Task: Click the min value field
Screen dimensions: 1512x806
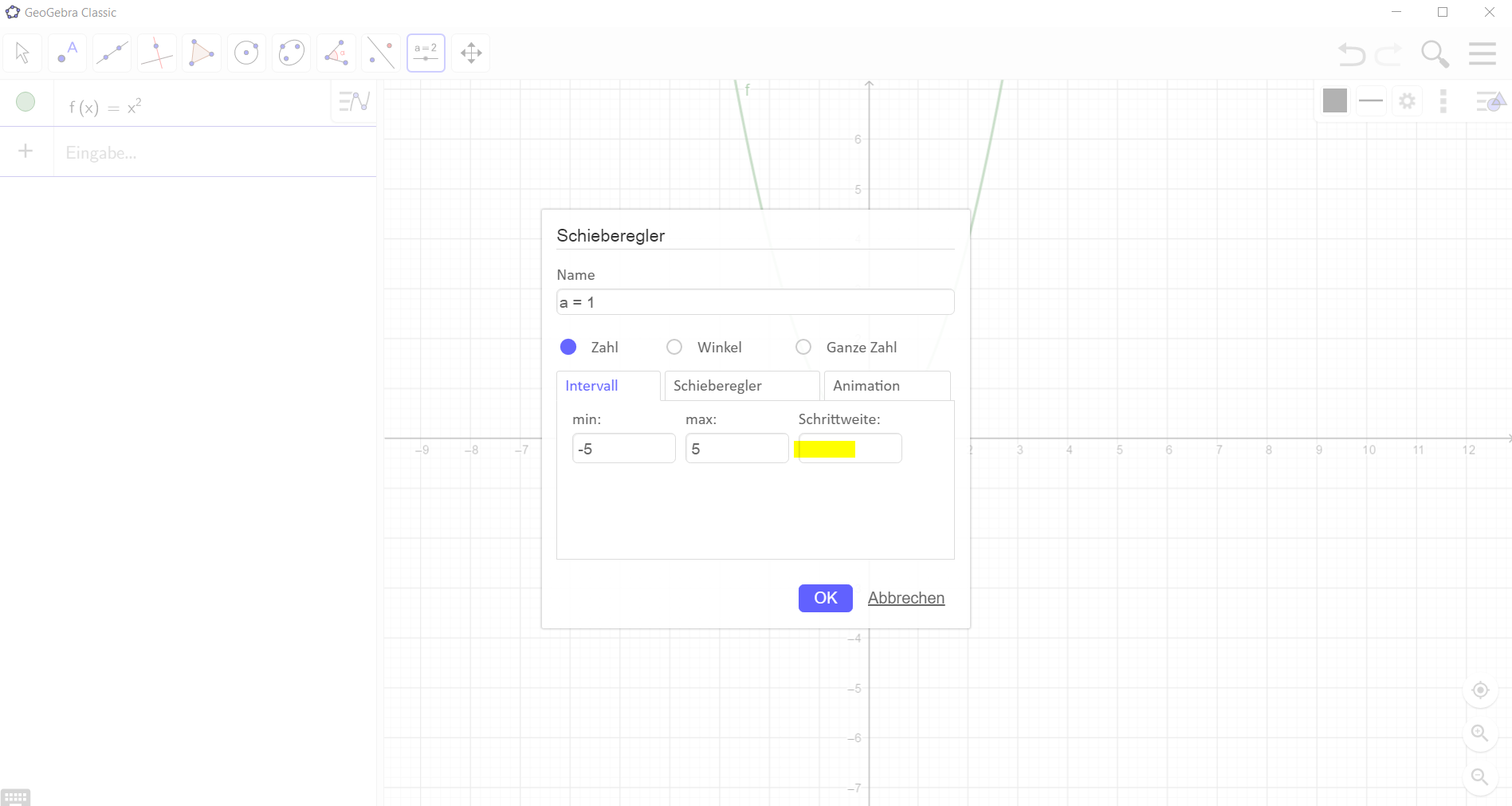Action: click(623, 449)
